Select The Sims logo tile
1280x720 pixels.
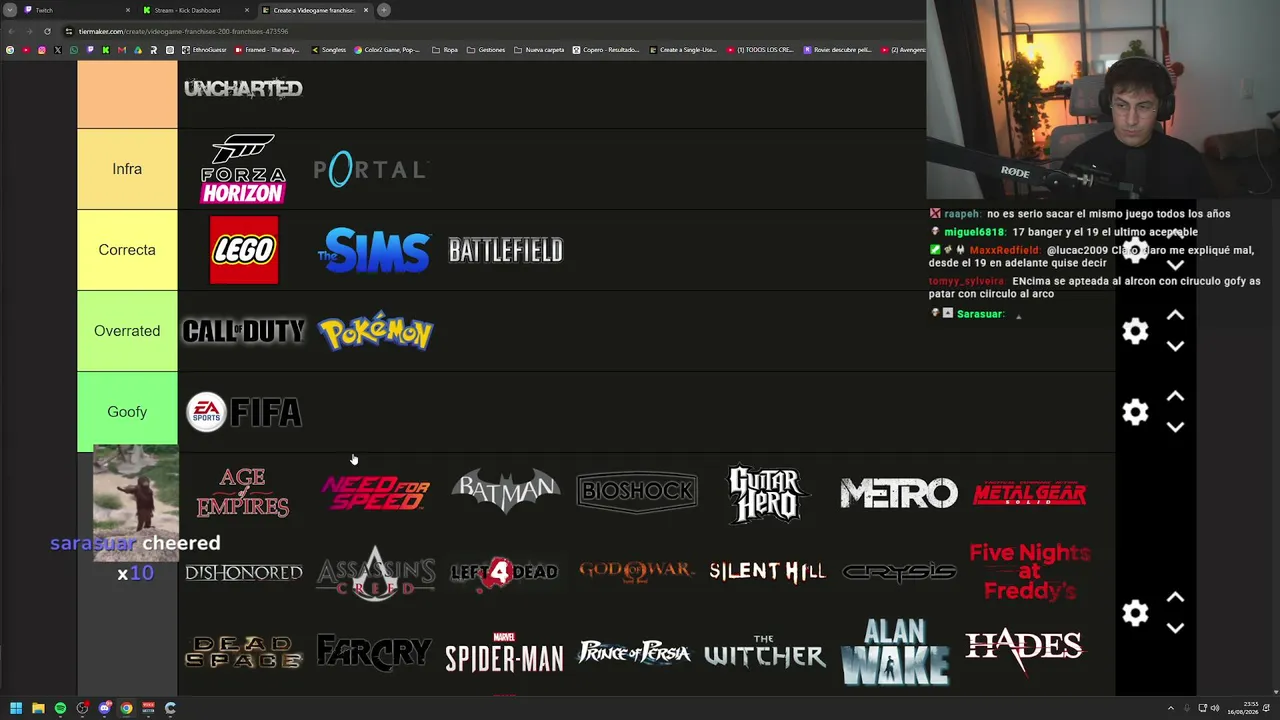(x=374, y=250)
